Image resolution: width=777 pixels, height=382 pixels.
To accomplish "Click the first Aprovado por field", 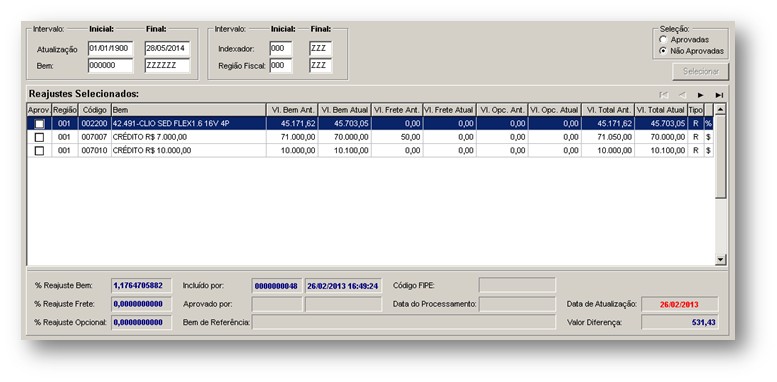I will click(277, 304).
